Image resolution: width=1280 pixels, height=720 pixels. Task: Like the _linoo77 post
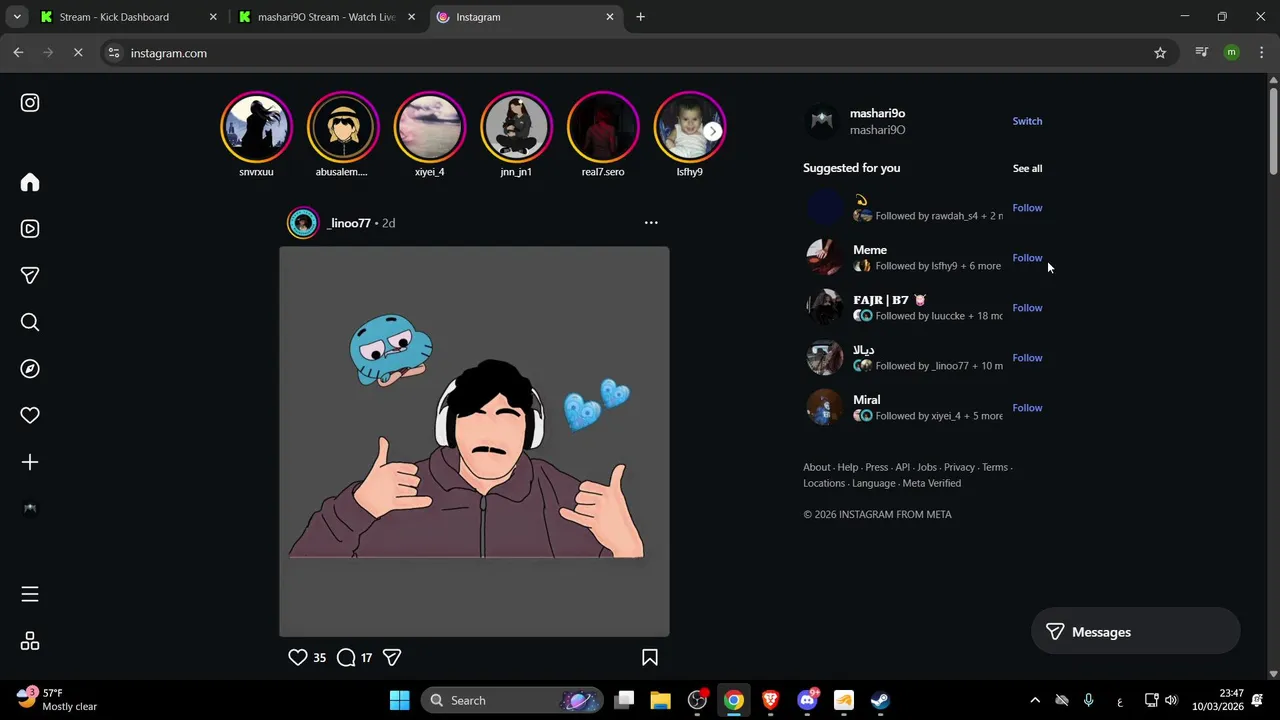tap(298, 657)
